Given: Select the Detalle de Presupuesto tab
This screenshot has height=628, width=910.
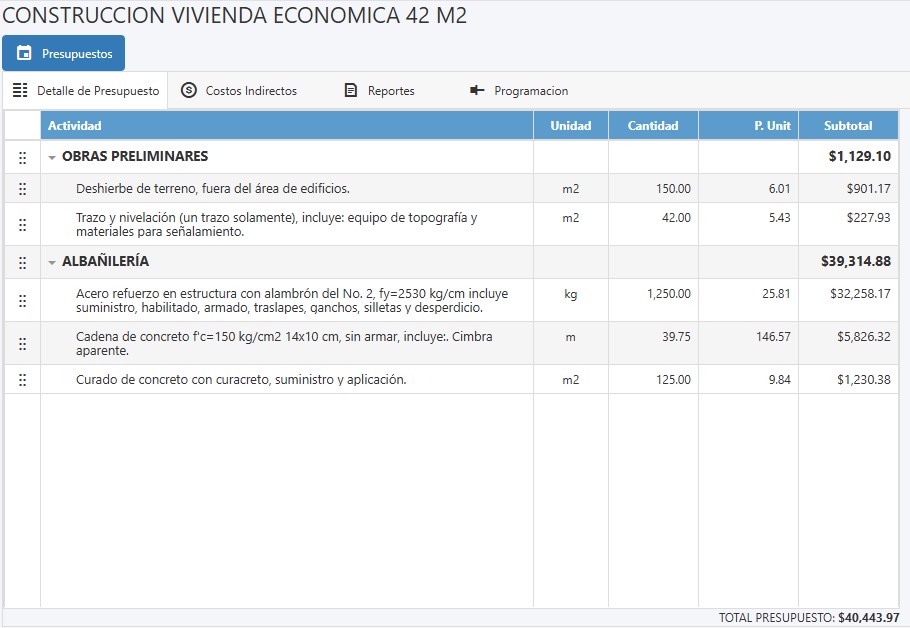Looking at the screenshot, I should coord(86,91).
